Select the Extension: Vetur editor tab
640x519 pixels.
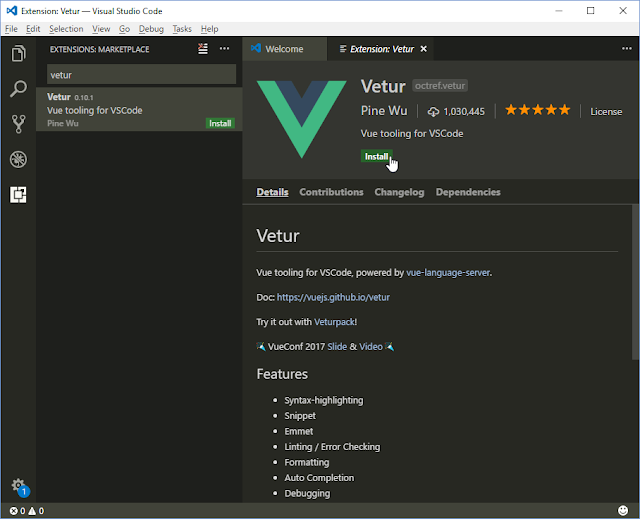pyautogui.click(x=382, y=49)
